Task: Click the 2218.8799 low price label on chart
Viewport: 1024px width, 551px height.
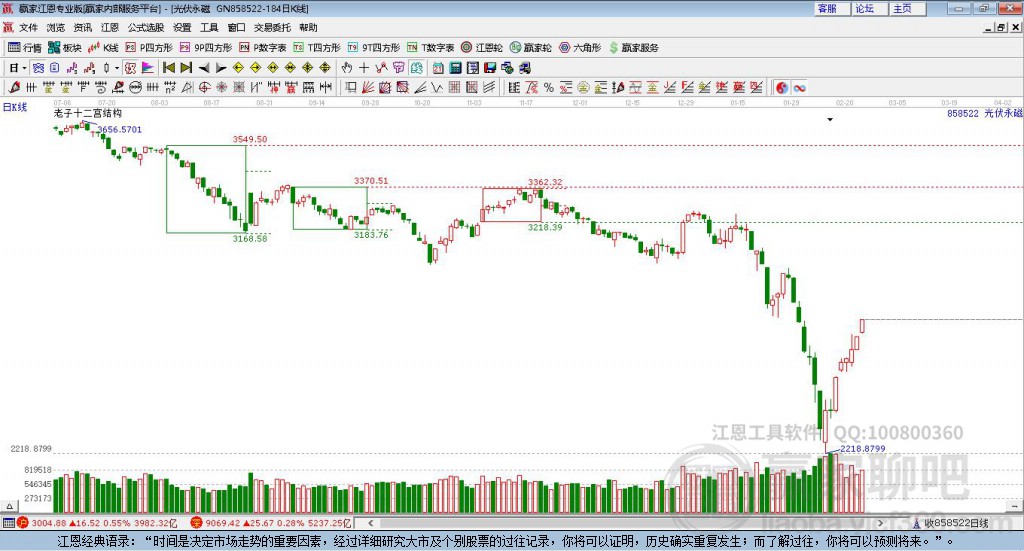Action: (863, 449)
